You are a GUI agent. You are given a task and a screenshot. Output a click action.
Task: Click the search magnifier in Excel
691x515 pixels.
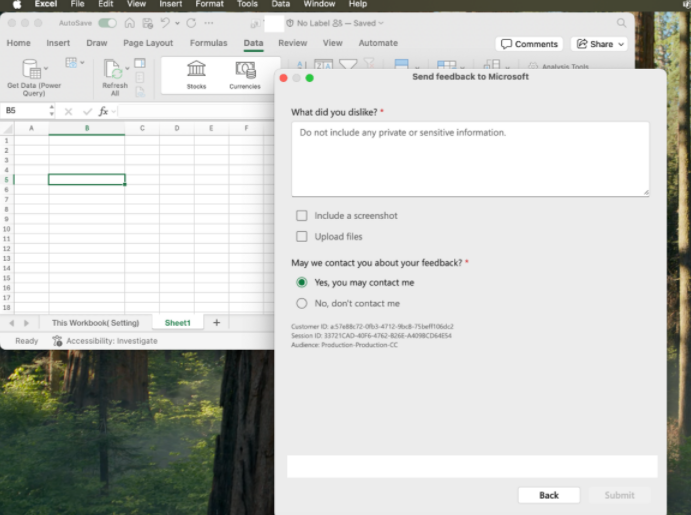tap(621, 23)
